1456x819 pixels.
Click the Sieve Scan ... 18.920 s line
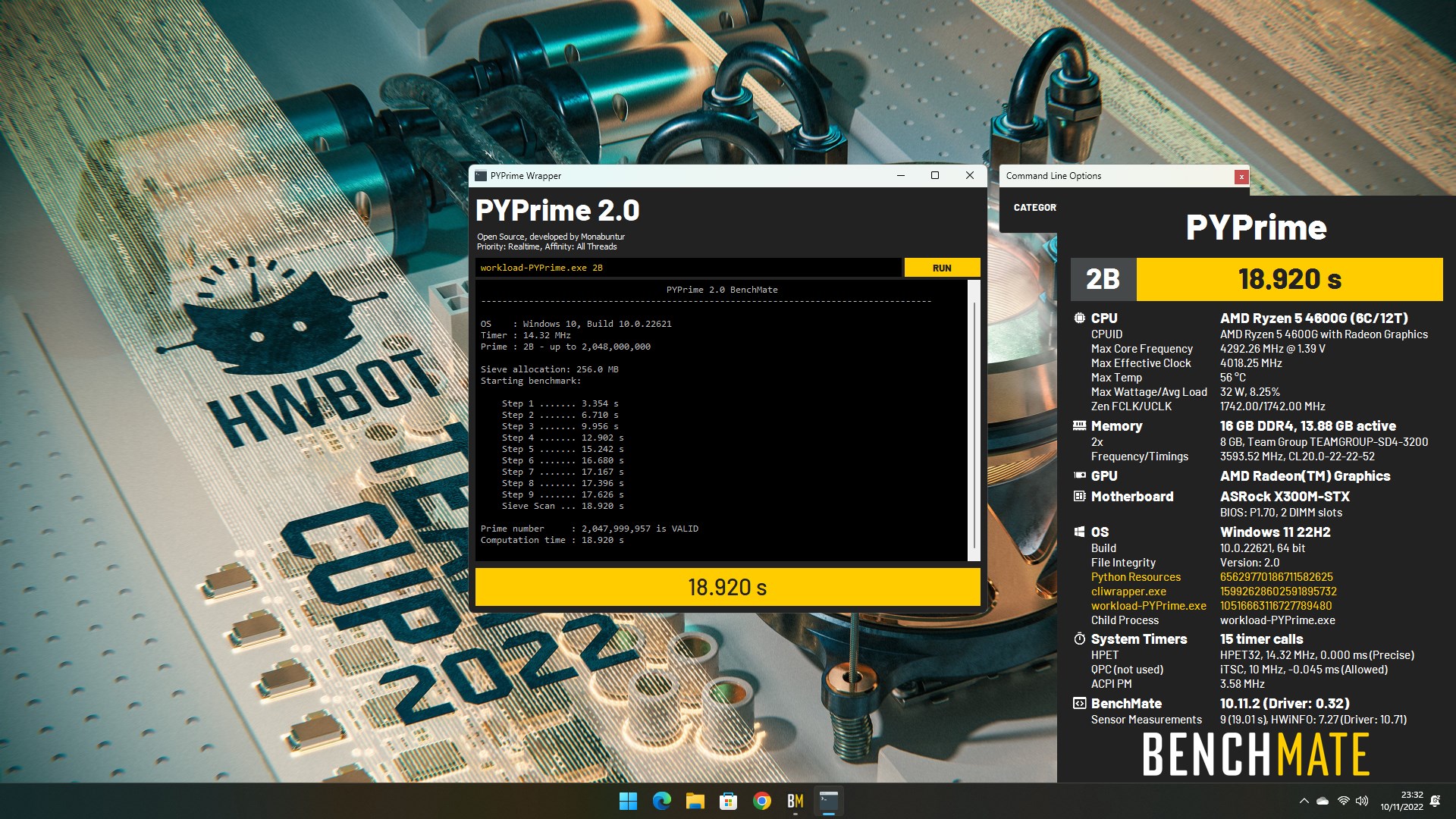(x=563, y=506)
